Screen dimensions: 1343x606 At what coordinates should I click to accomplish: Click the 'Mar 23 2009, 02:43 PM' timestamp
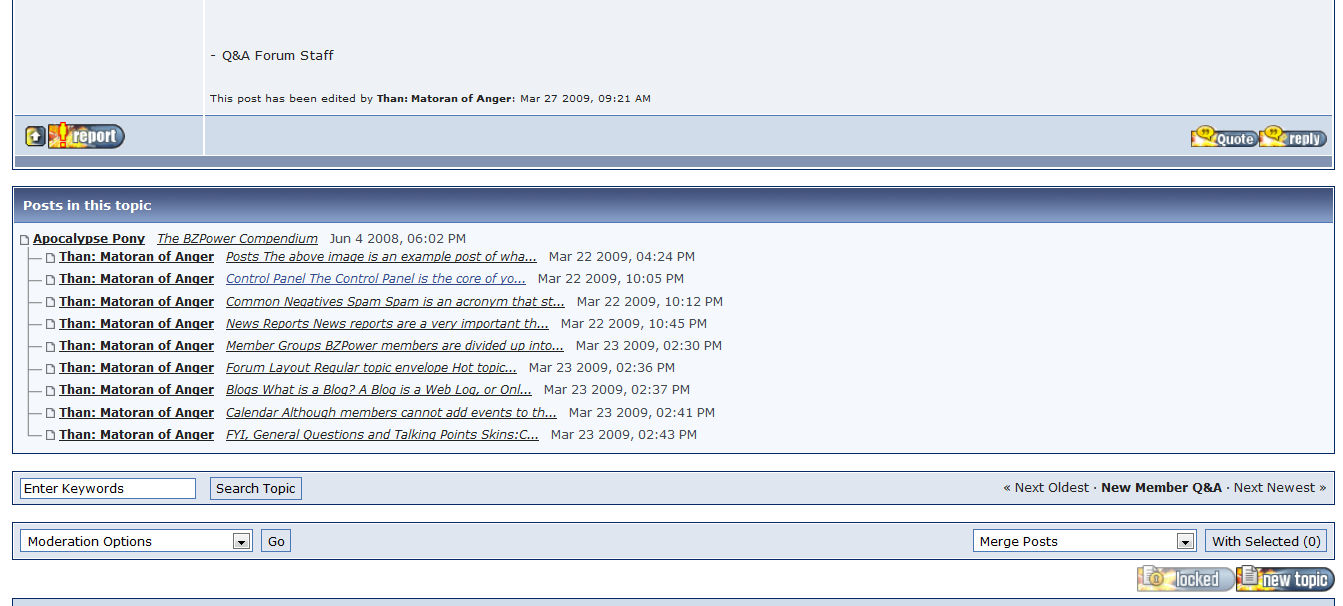coord(624,434)
